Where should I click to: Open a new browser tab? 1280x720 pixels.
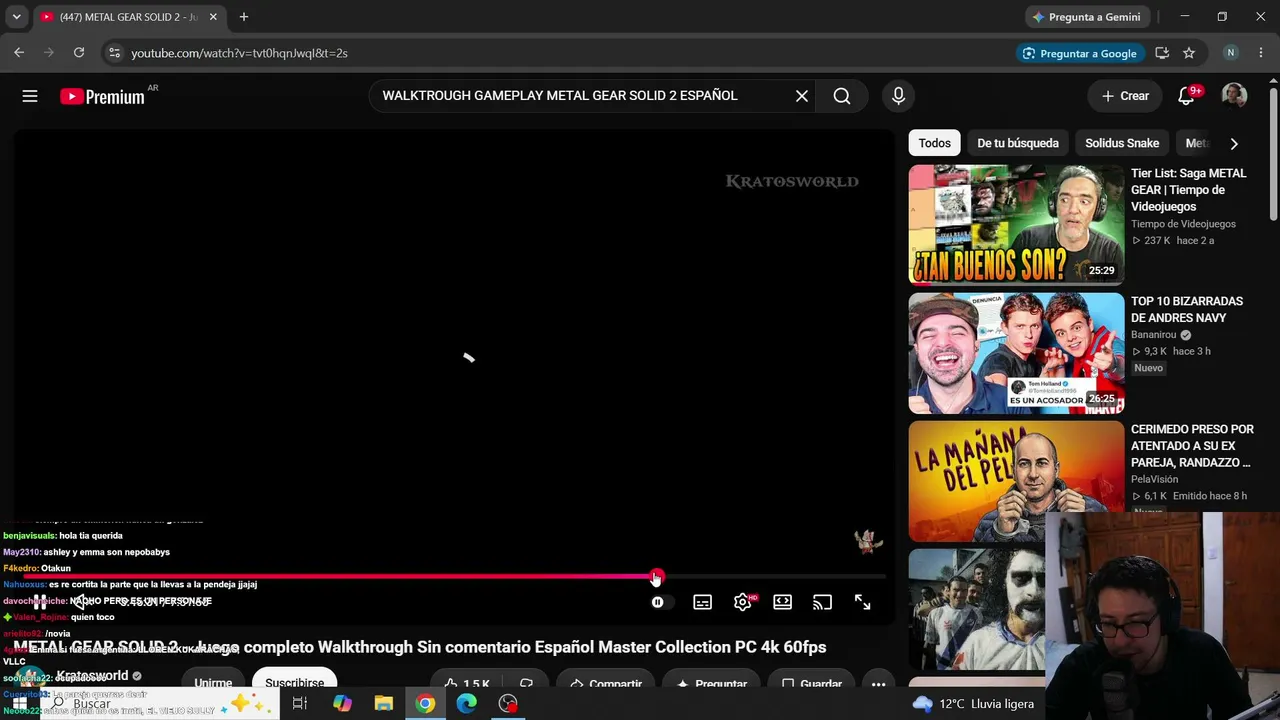[243, 17]
